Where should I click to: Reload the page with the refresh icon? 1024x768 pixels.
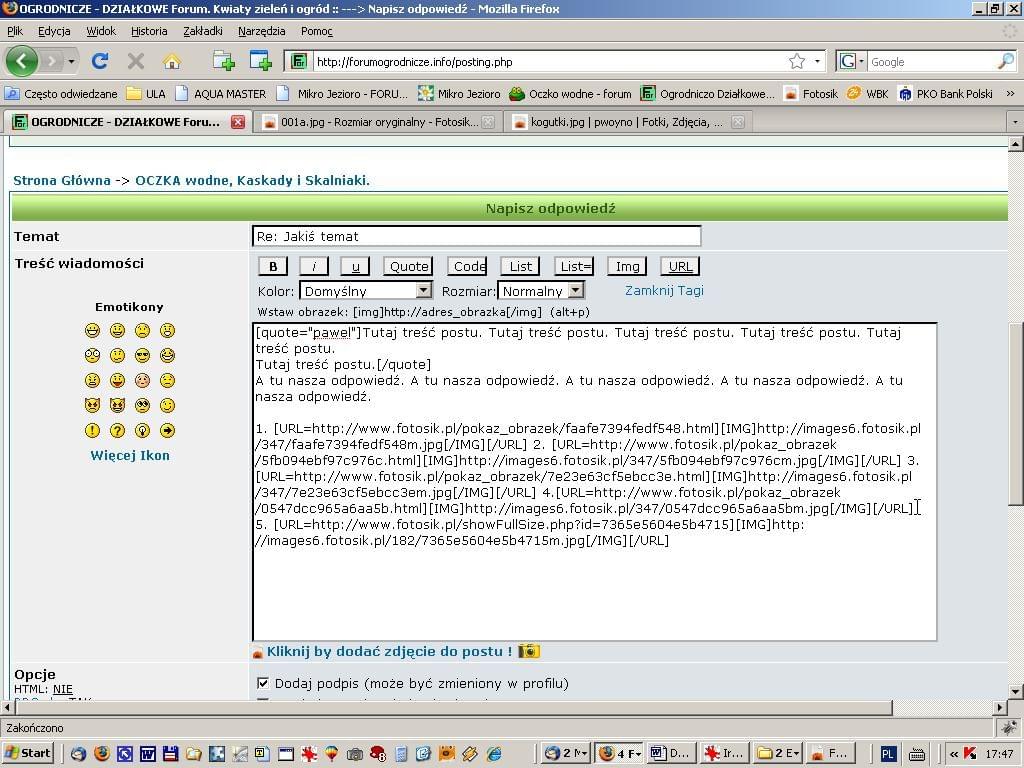[x=100, y=61]
